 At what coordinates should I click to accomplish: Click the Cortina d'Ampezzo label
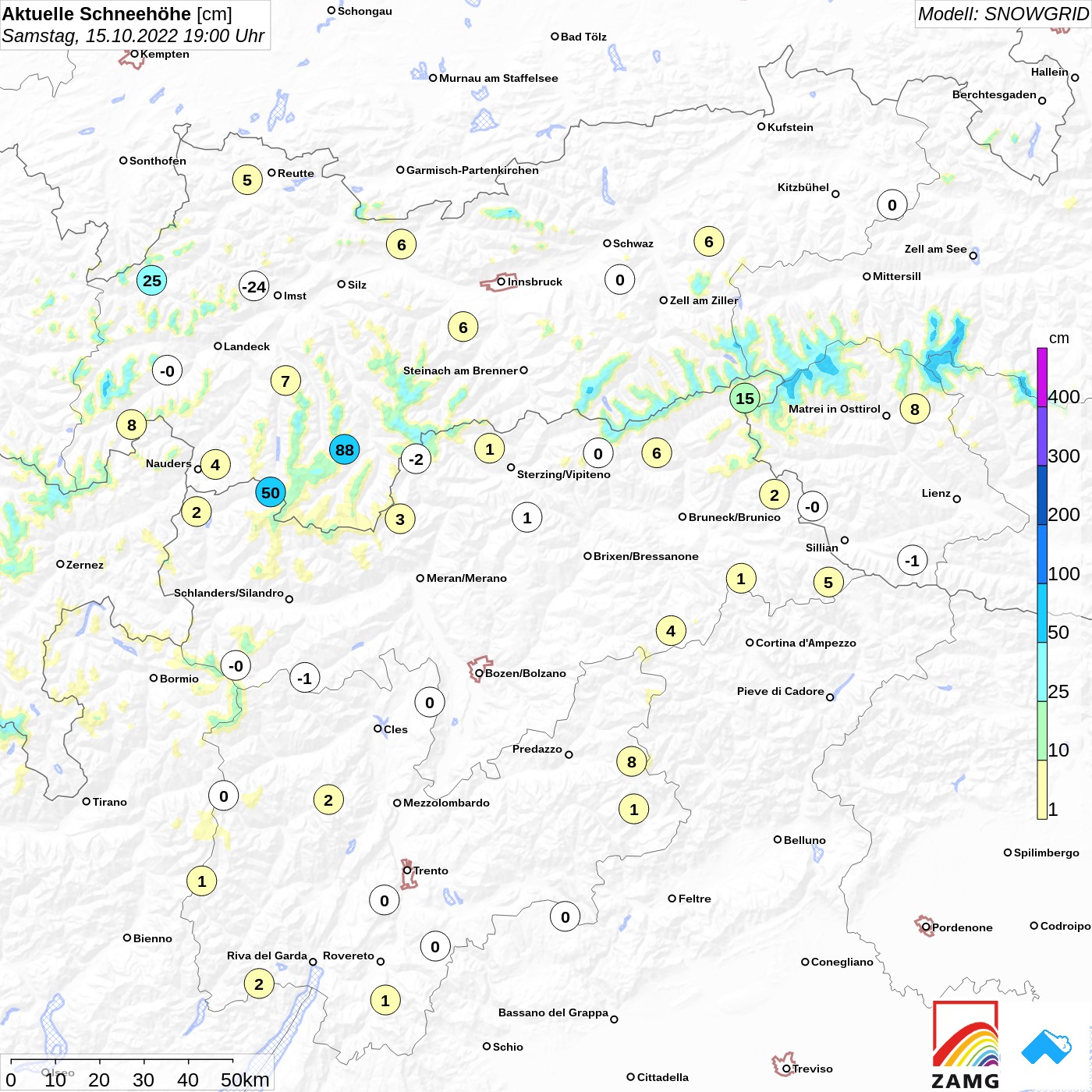tap(806, 643)
